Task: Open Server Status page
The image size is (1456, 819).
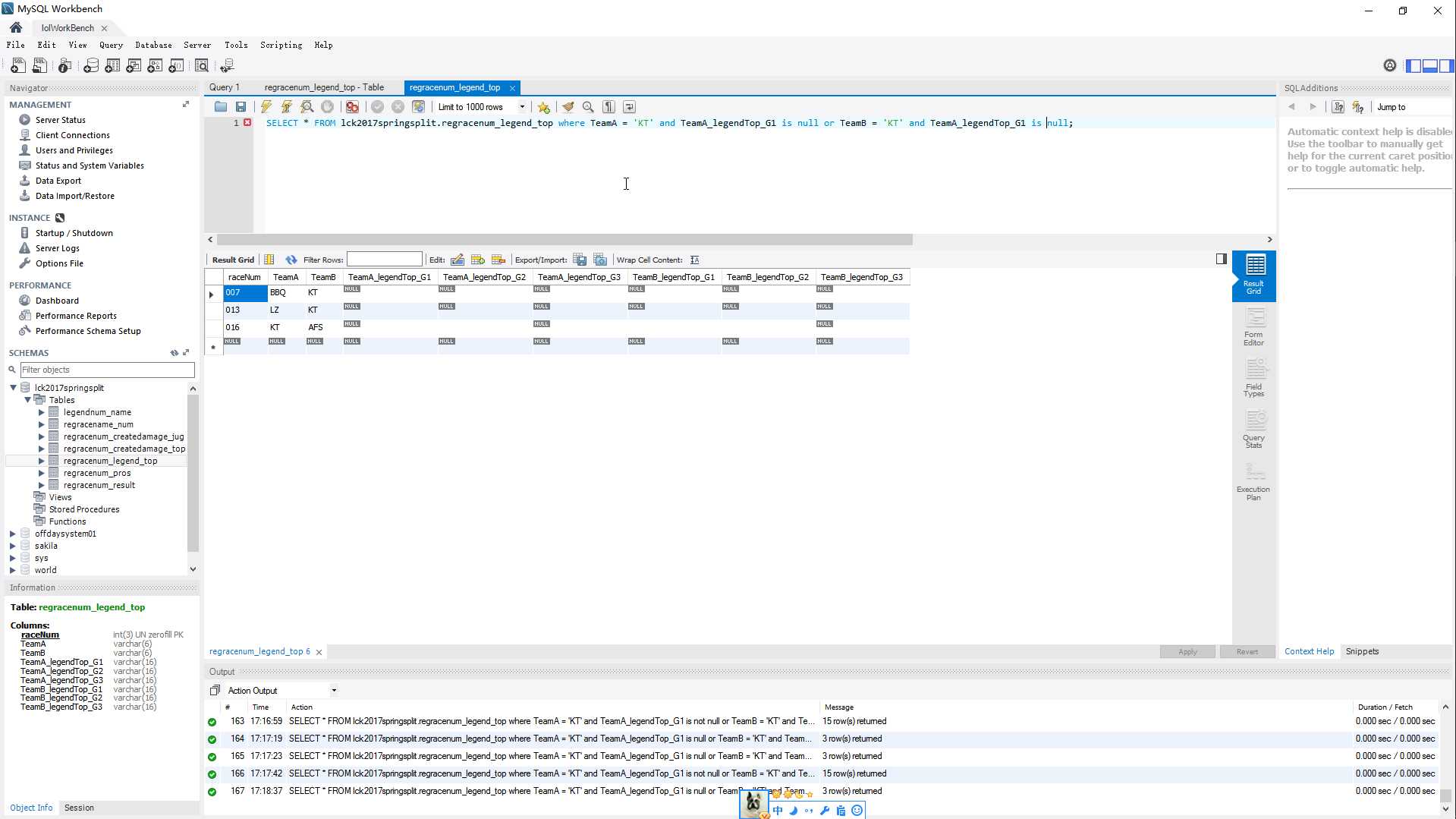Action: tap(60, 120)
